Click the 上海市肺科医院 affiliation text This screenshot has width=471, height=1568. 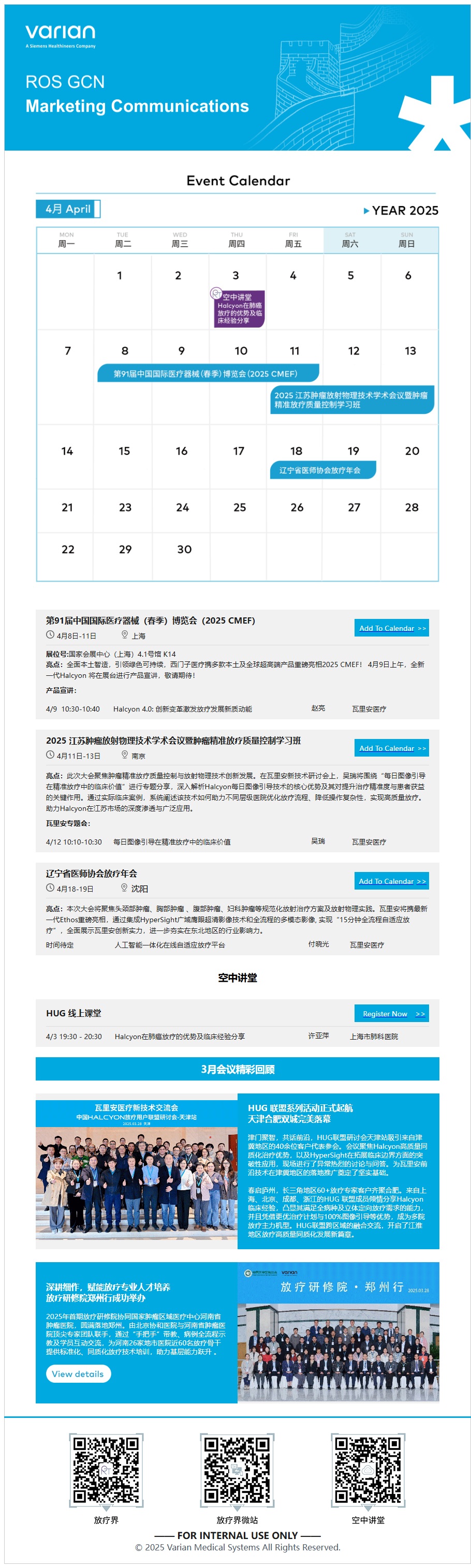click(x=374, y=1036)
